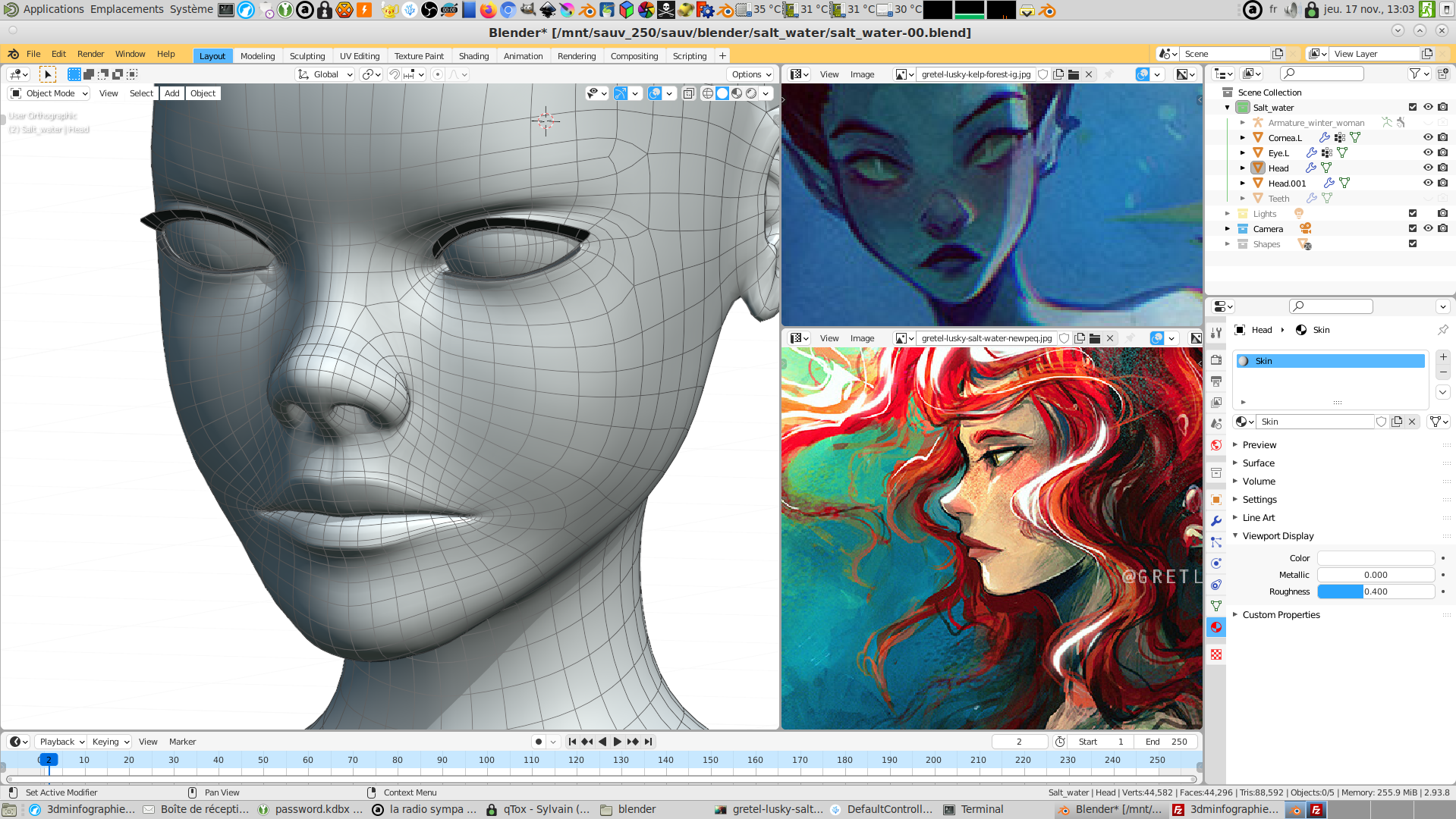The height and width of the screenshot is (819, 1456).
Task: Open the Object Mode dropdown
Action: click(49, 93)
